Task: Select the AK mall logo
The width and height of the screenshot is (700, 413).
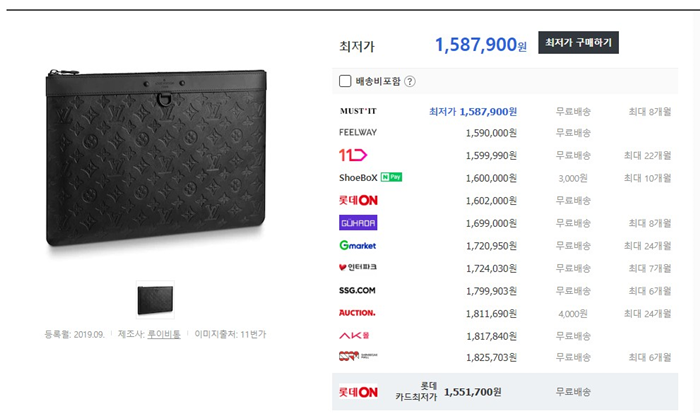Action: tap(354, 335)
